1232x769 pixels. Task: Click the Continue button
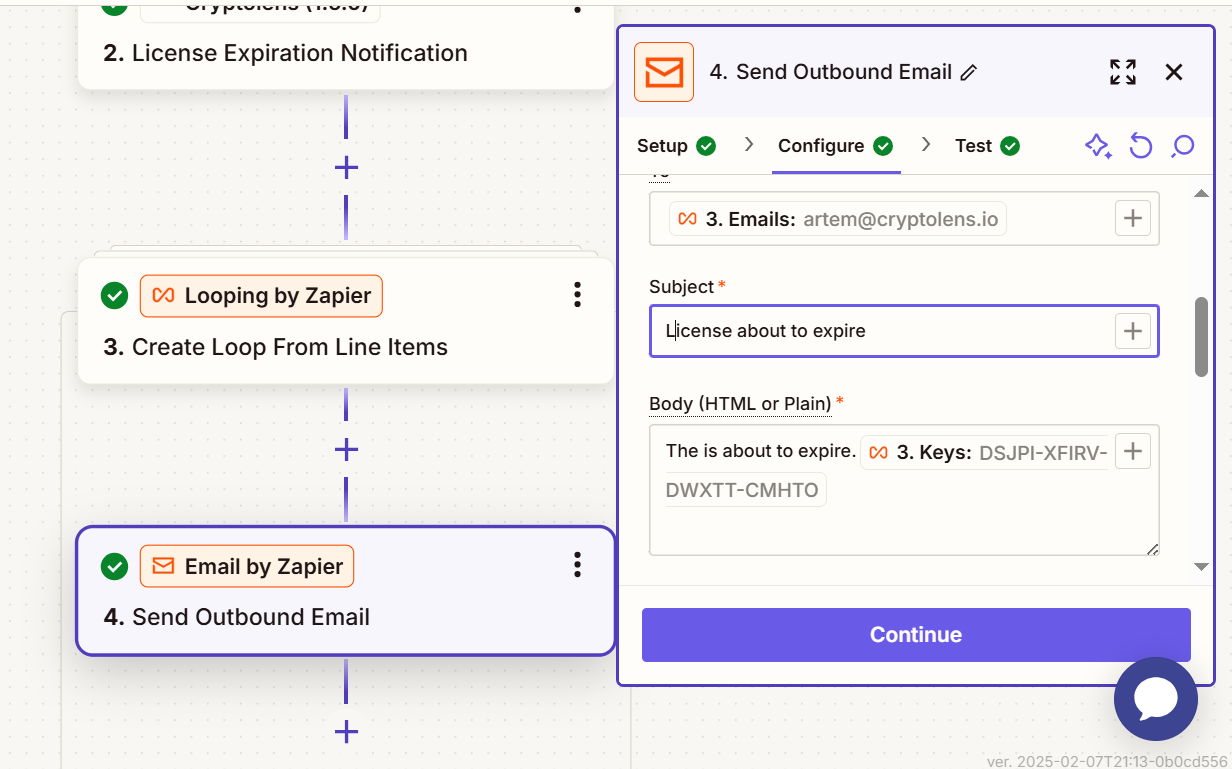(916, 635)
